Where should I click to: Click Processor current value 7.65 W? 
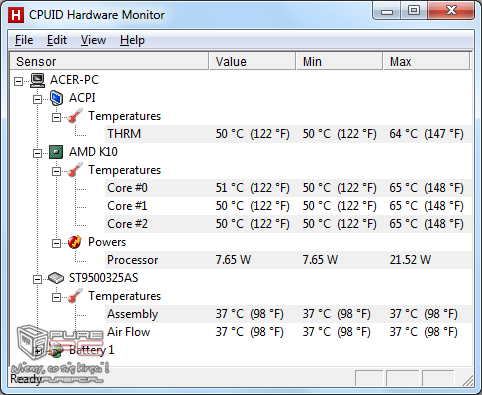click(x=233, y=260)
